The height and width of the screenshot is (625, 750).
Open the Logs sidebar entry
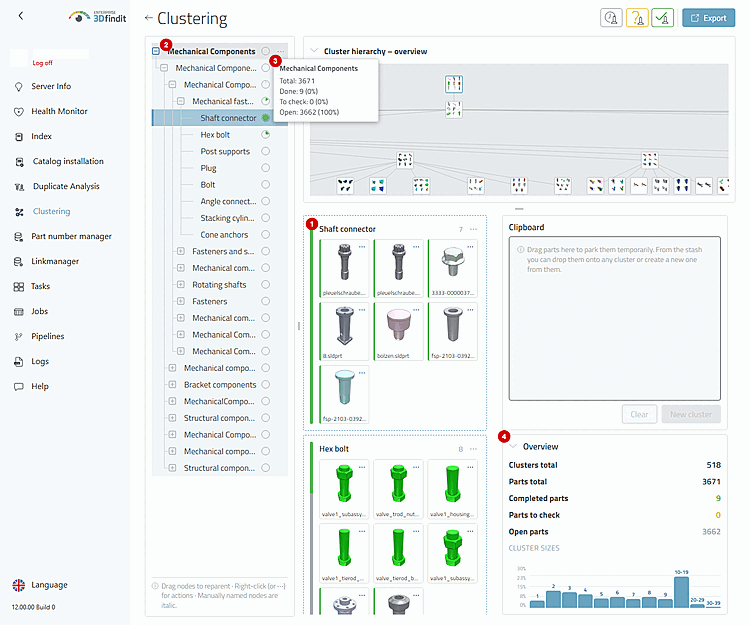[40, 362]
